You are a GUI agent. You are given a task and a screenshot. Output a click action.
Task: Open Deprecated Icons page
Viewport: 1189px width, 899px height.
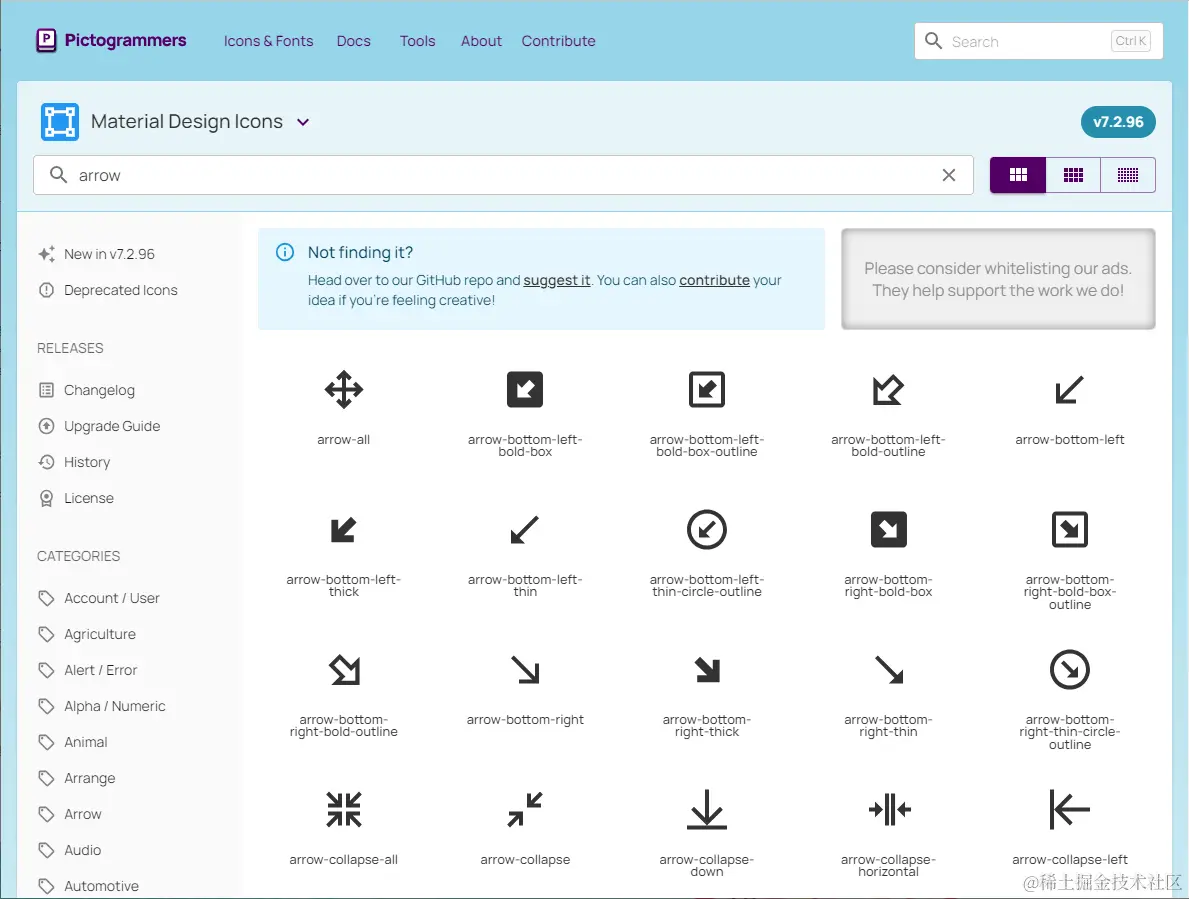click(x=108, y=290)
